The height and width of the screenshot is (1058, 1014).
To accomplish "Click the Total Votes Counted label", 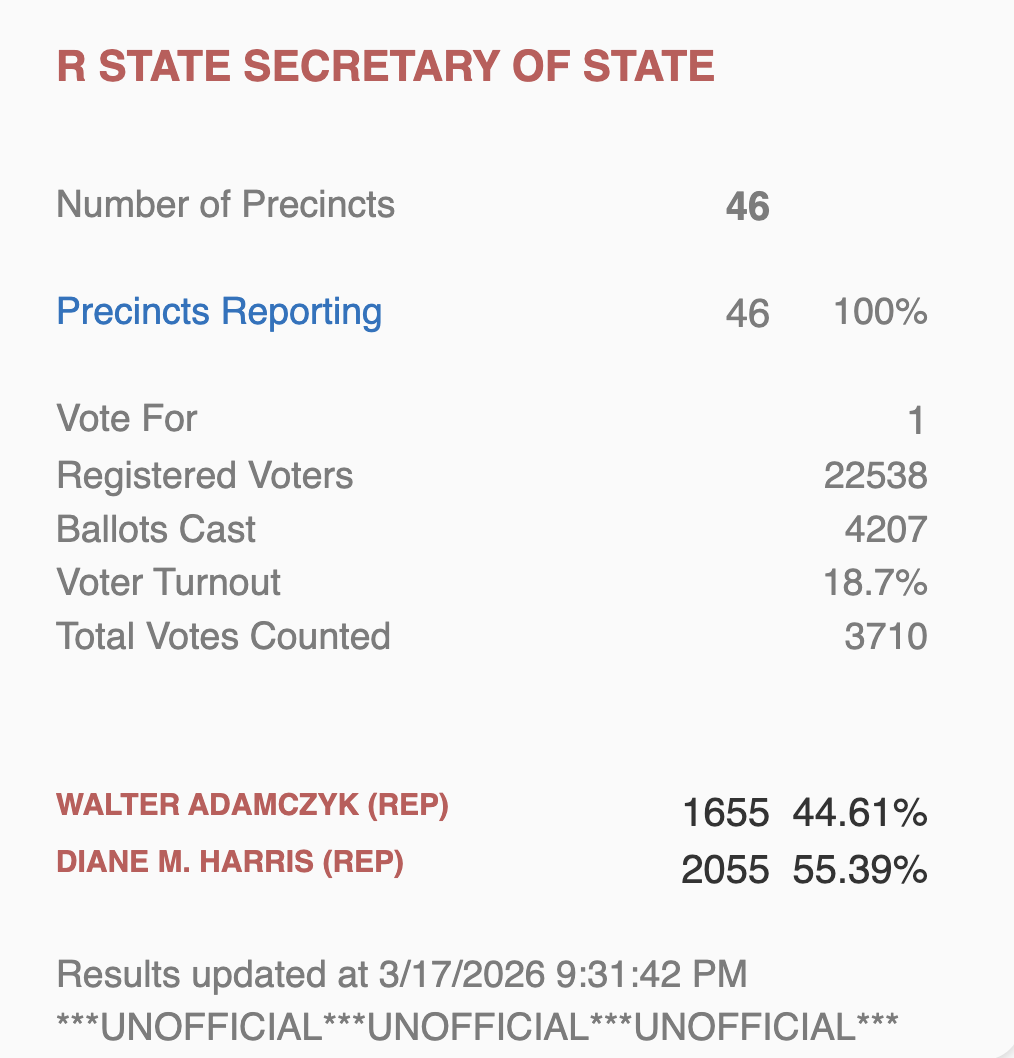I will click(x=223, y=636).
